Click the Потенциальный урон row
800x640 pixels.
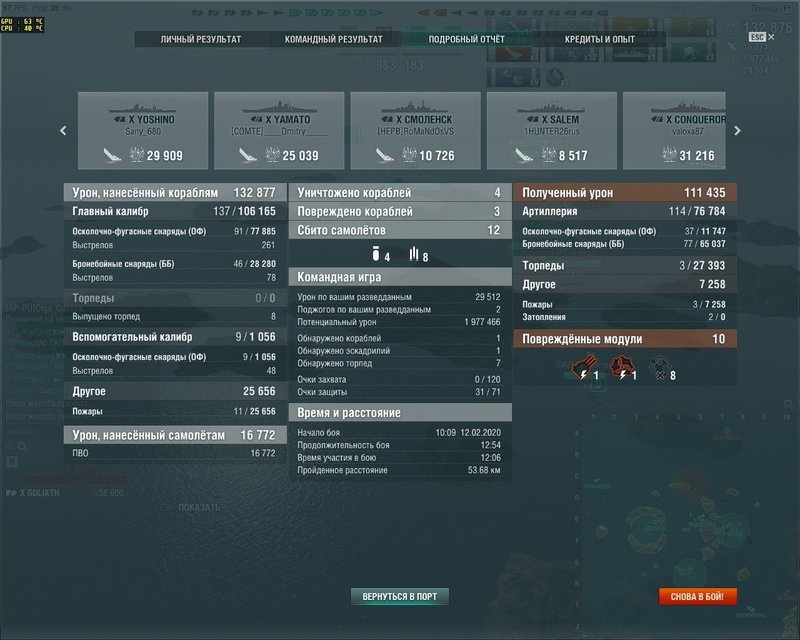400,322
